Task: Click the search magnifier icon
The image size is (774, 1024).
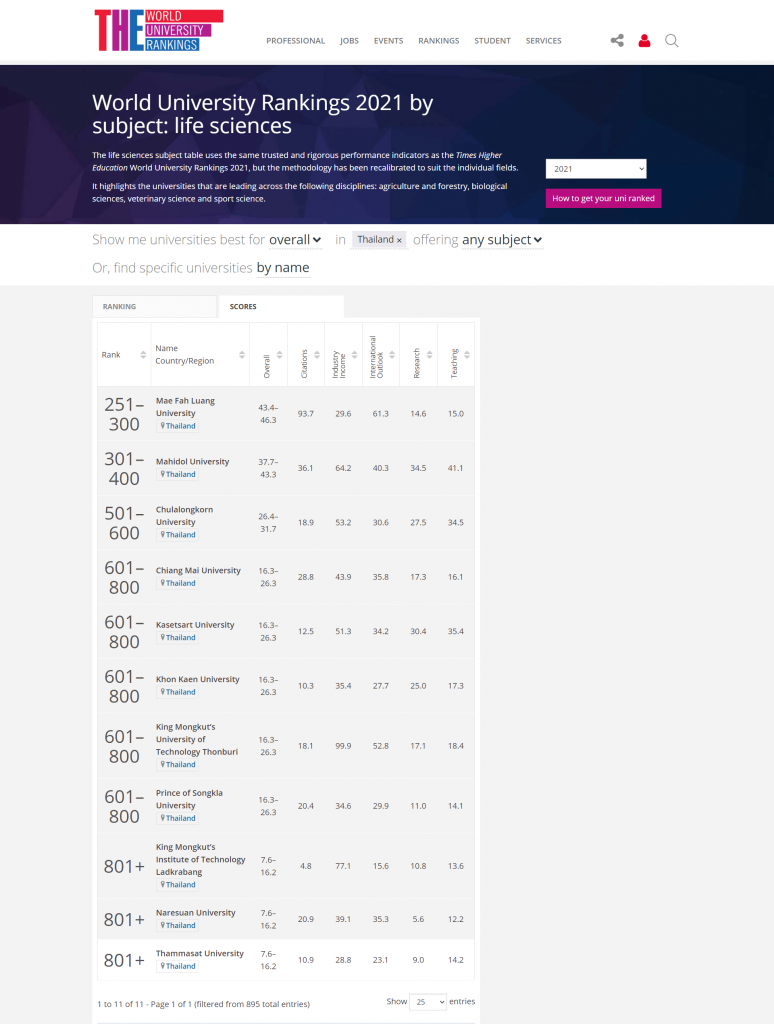Action: [671, 40]
